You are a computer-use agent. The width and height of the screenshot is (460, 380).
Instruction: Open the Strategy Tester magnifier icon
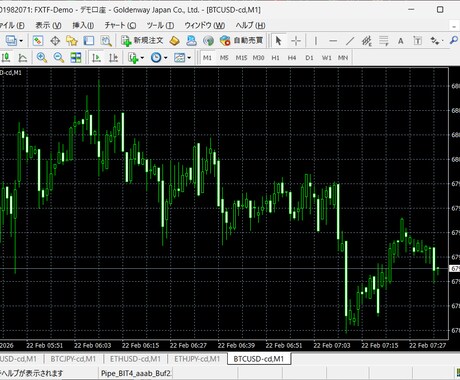[106, 41]
